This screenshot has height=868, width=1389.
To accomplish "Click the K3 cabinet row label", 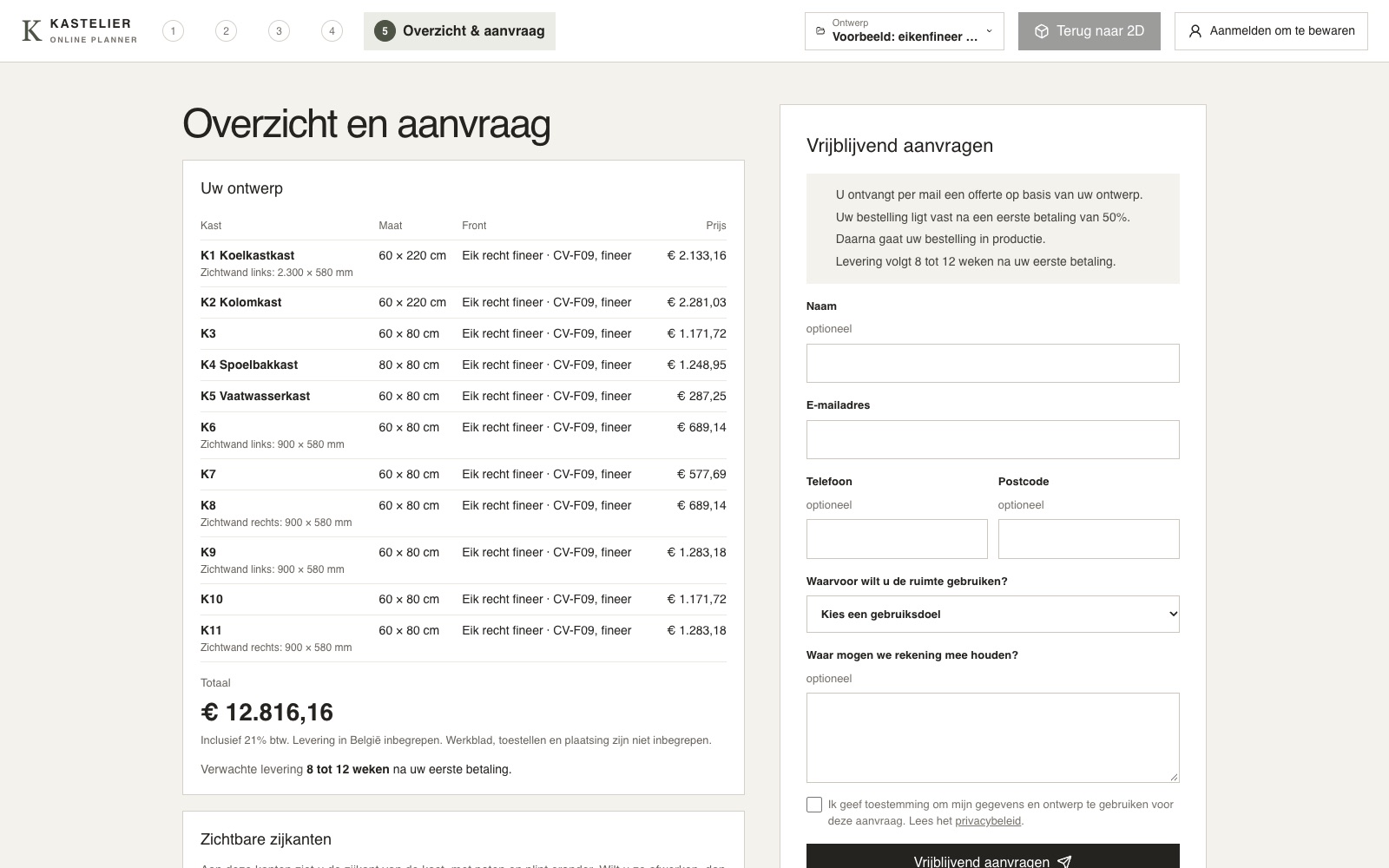I will (x=208, y=333).
